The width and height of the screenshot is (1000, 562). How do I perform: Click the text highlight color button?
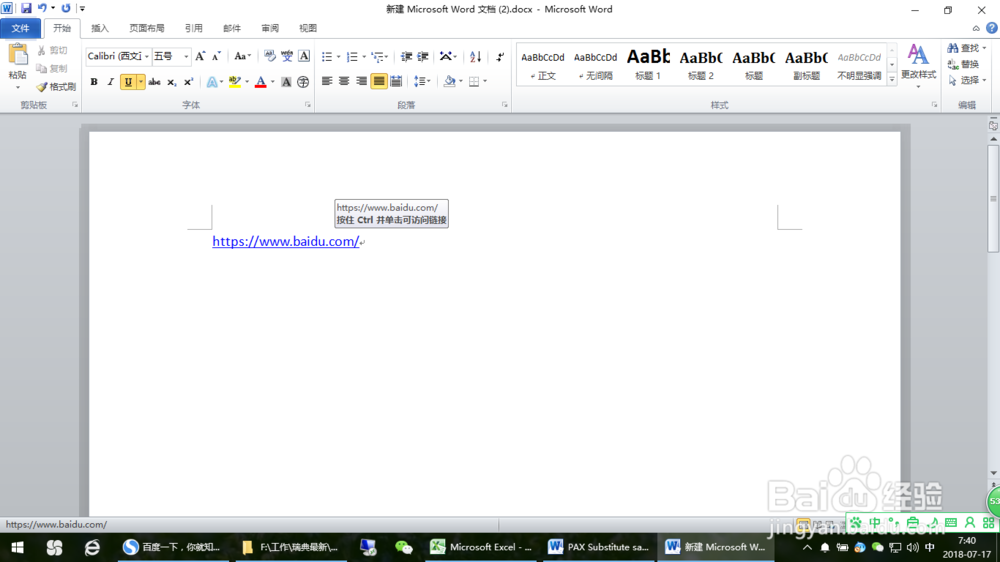[x=235, y=82]
